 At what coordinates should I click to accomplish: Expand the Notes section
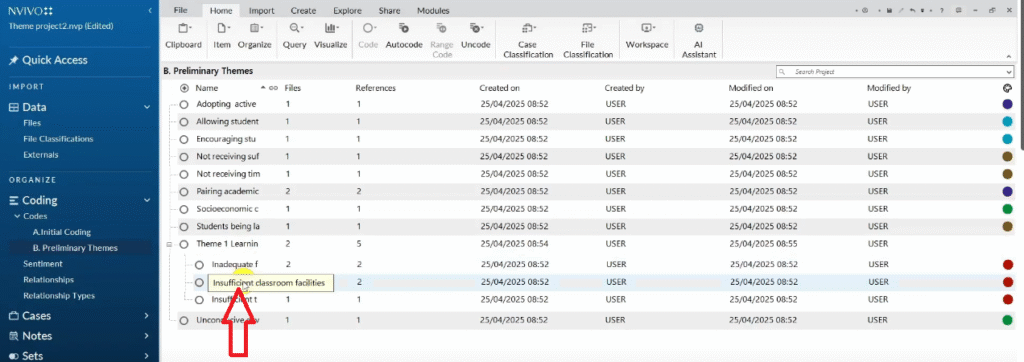(147, 336)
